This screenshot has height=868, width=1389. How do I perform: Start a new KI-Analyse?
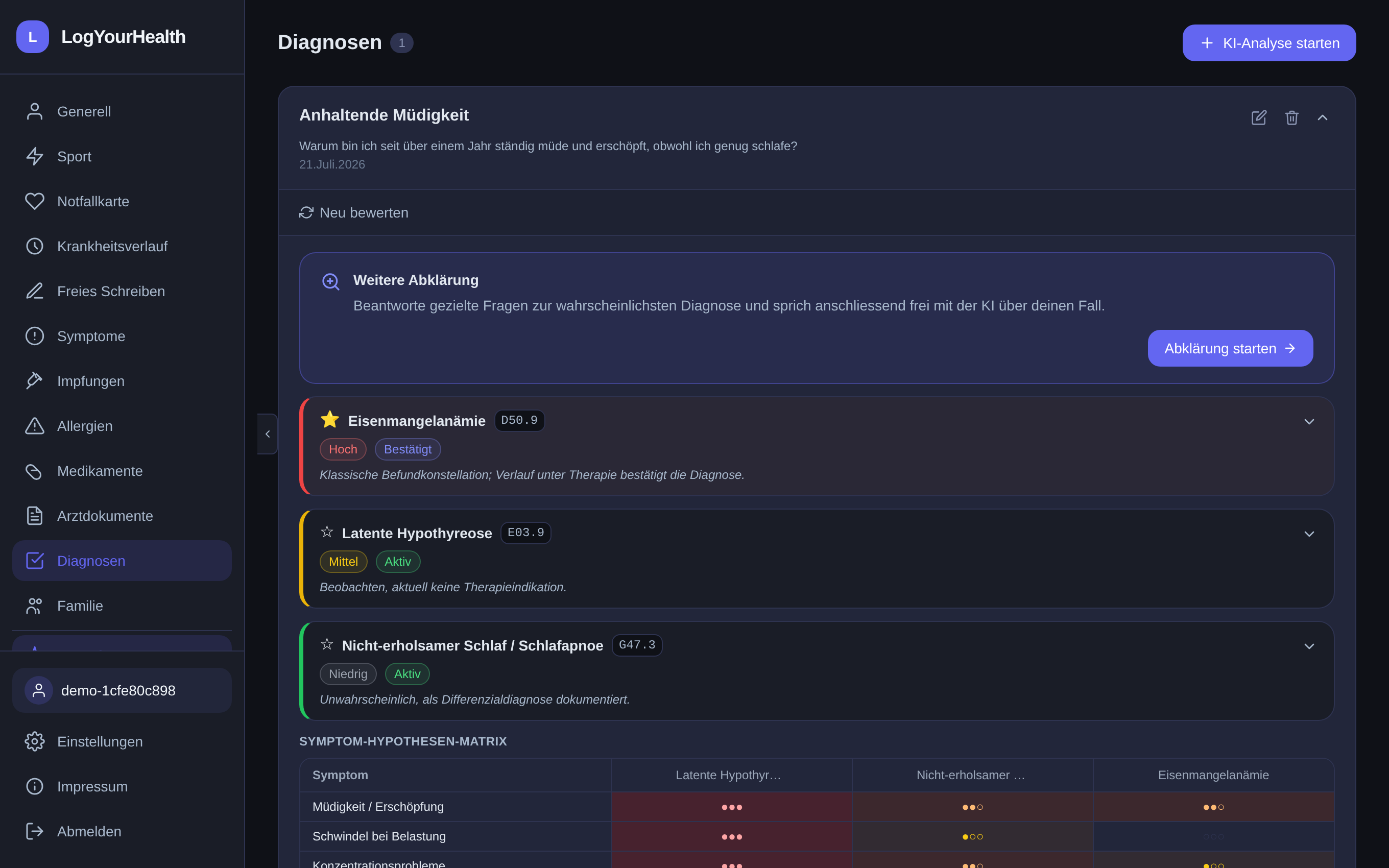pos(1269,43)
